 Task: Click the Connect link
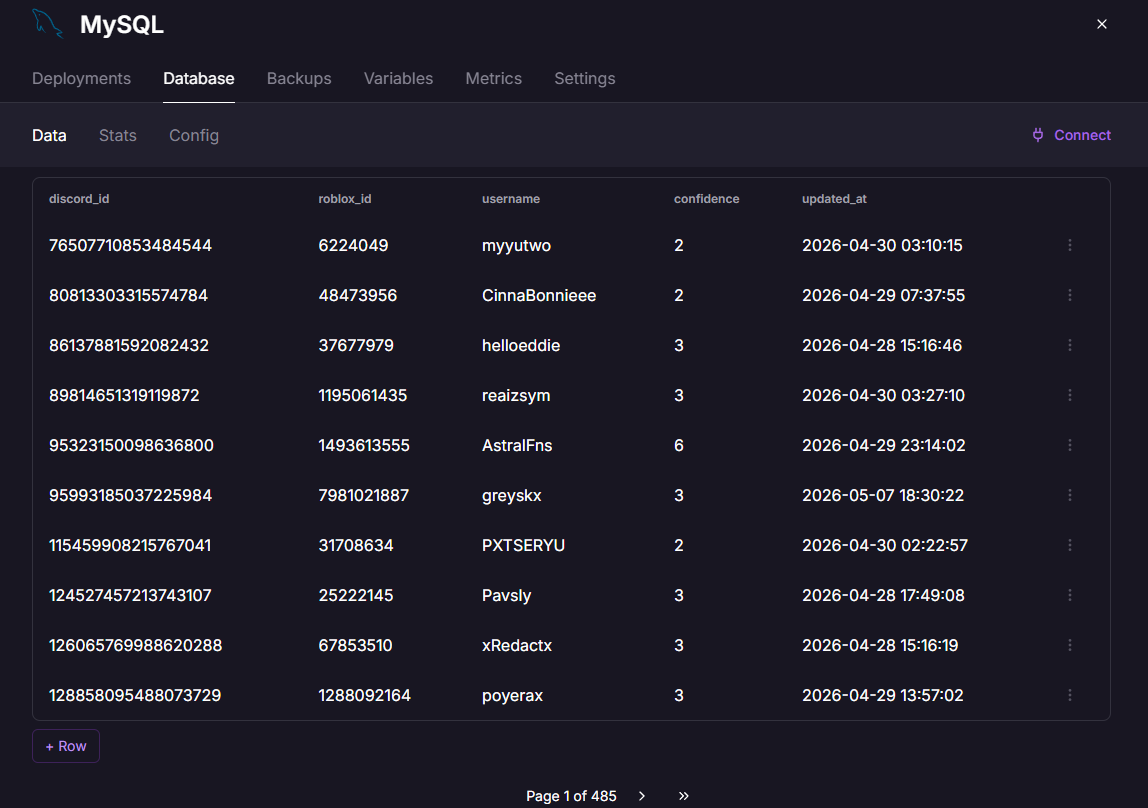coord(1071,135)
